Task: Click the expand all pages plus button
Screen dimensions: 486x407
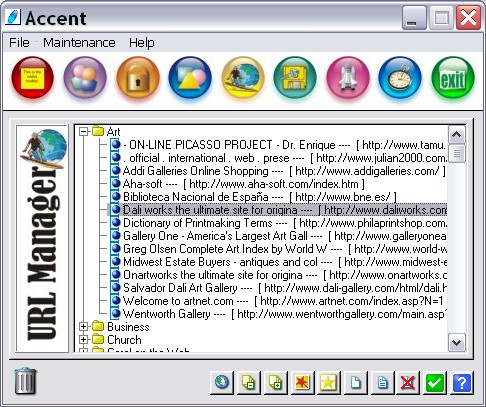Action: click(x=275, y=382)
